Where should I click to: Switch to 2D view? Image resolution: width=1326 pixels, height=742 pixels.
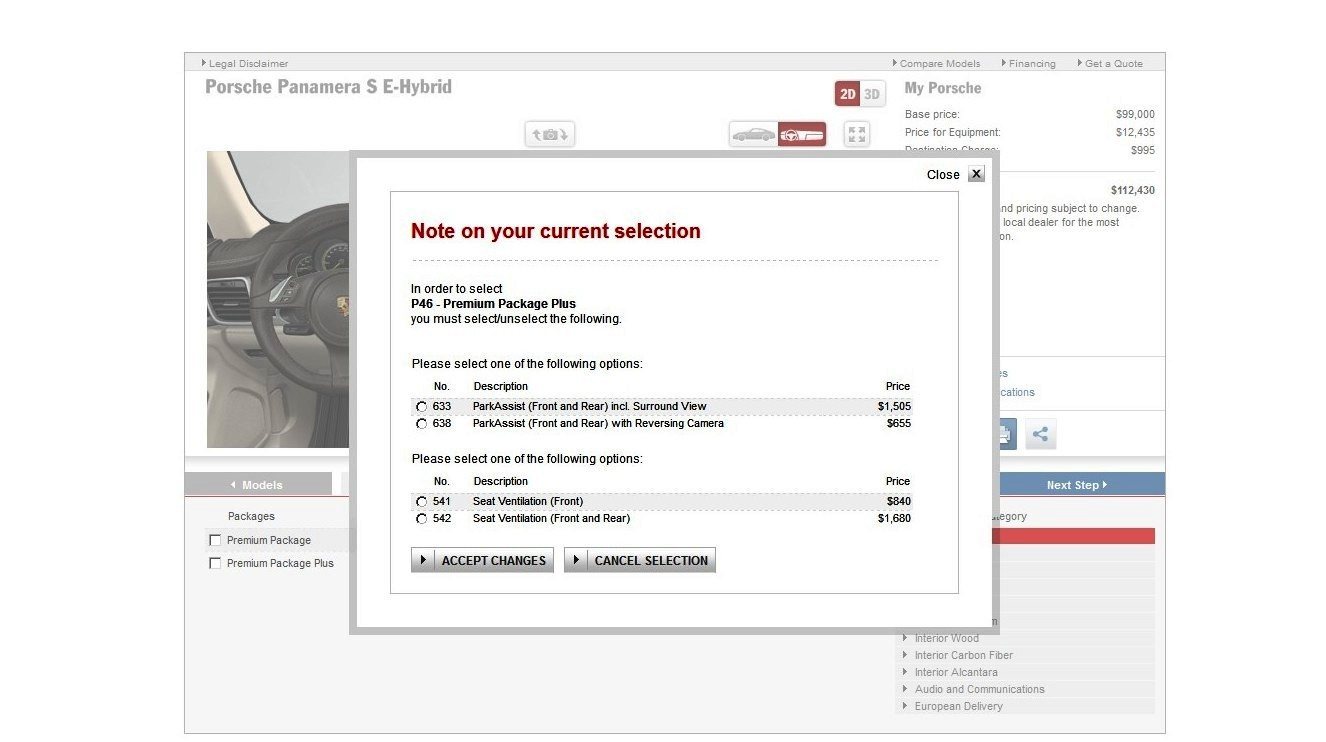(847, 94)
